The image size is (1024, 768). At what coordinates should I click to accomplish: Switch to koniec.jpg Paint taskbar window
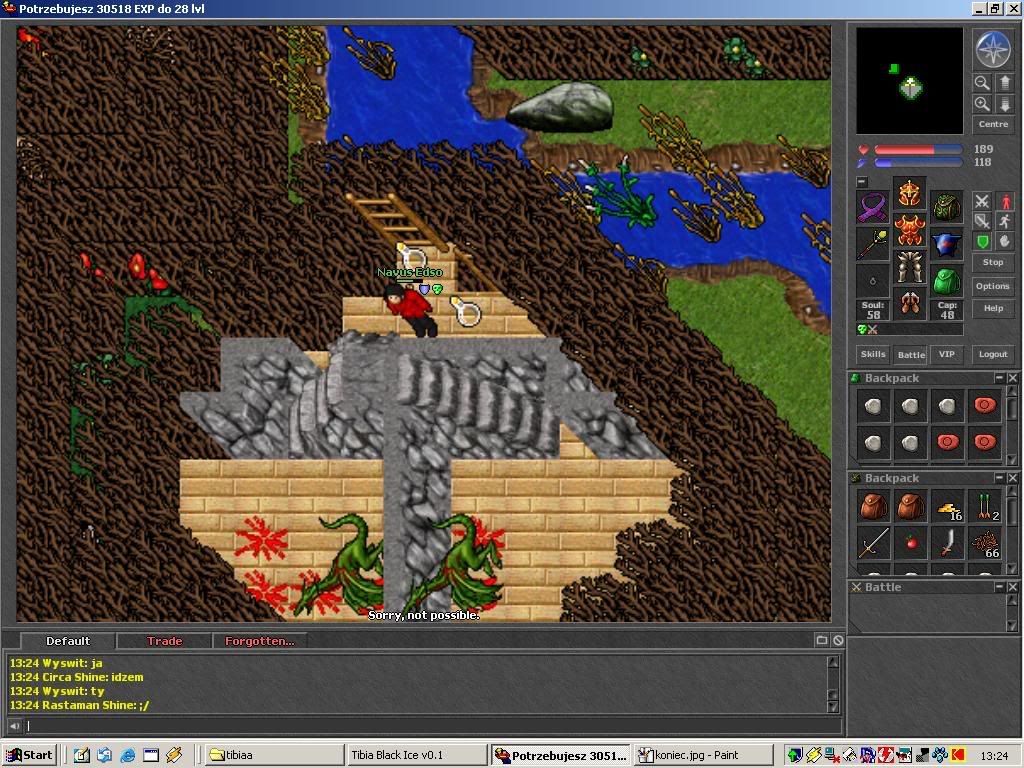(703, 756)
